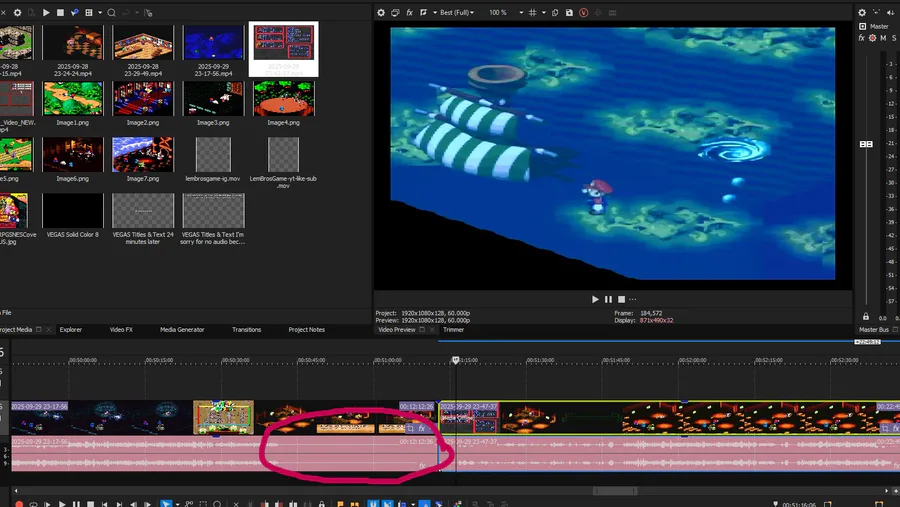Screen dimensions: 900x507
Task: Select lembrosgame-ig.mov media item
Action: (x=213, y=154)
